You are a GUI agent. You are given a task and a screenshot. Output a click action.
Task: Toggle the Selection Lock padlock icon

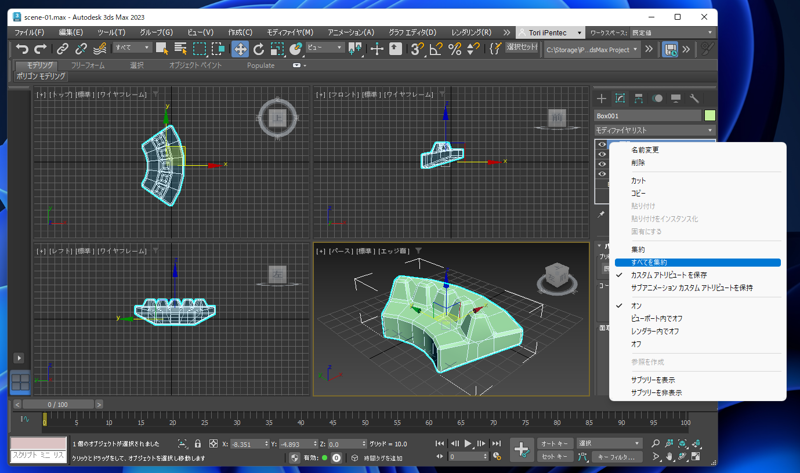(198, 443)
